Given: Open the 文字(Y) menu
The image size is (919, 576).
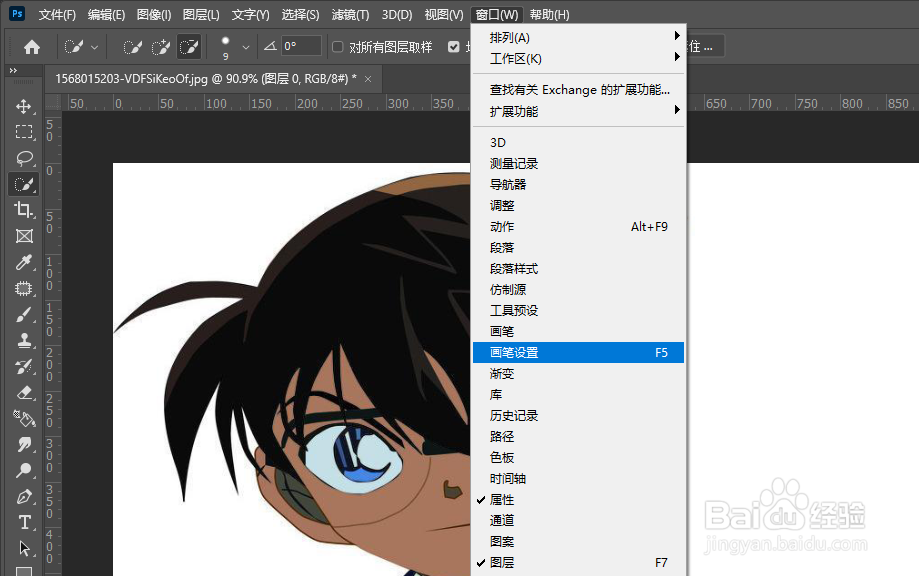Looking at the screenshot, I should click(250, 15).
